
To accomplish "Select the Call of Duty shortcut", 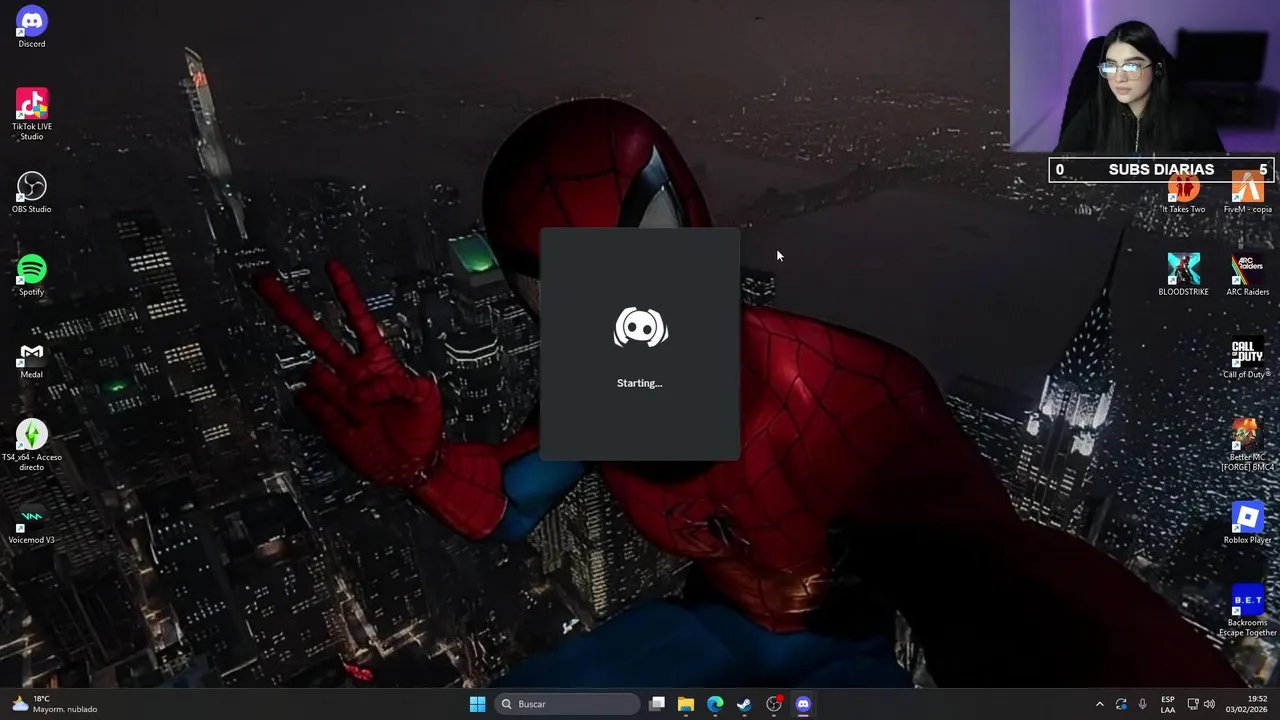I will 1247,359.
